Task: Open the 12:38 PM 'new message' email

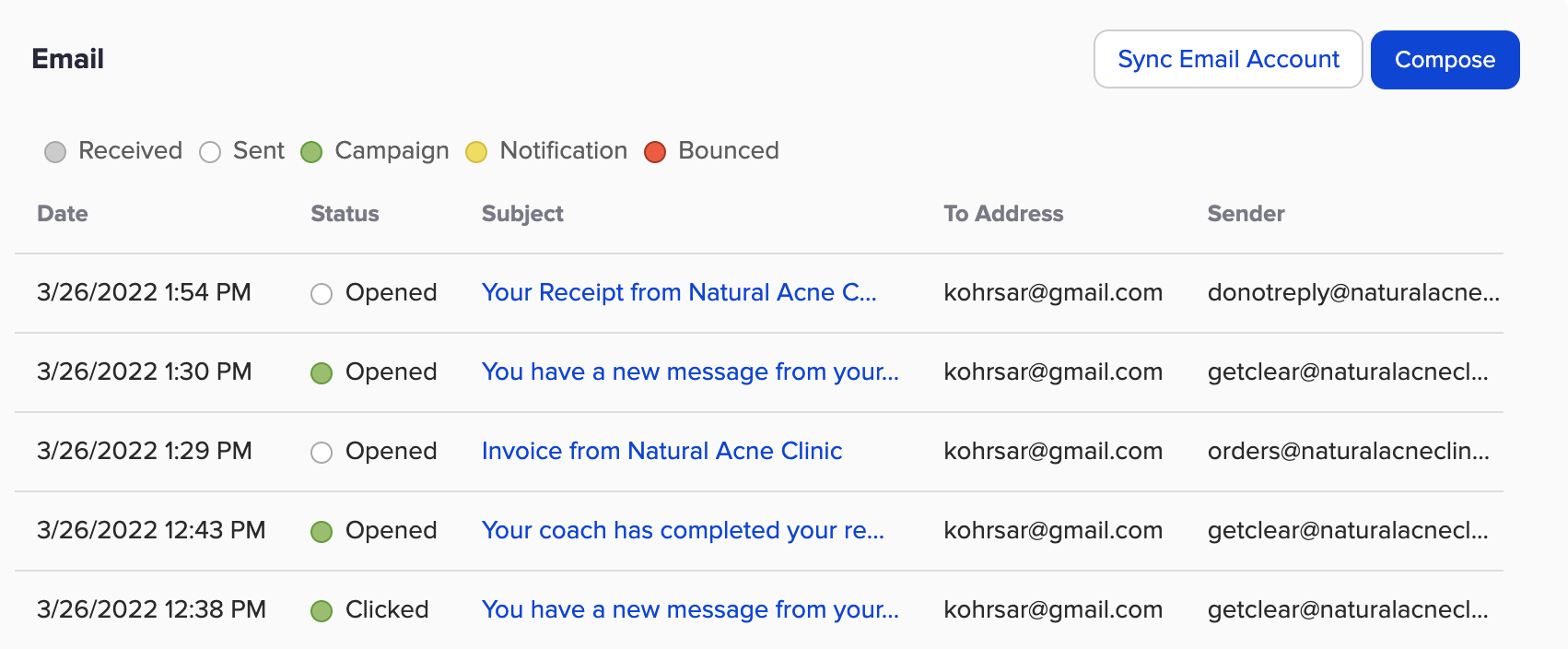Action: point(690,610)
